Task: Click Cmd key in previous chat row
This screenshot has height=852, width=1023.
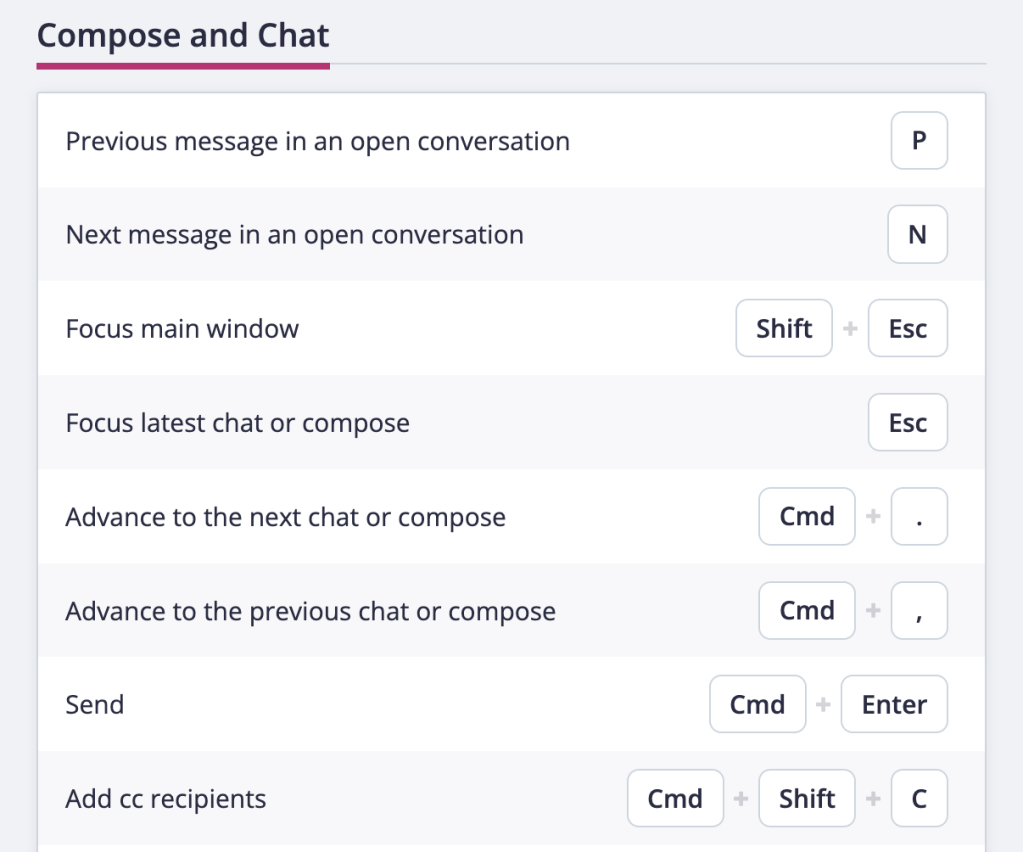Action: click(x=807, y=611)
